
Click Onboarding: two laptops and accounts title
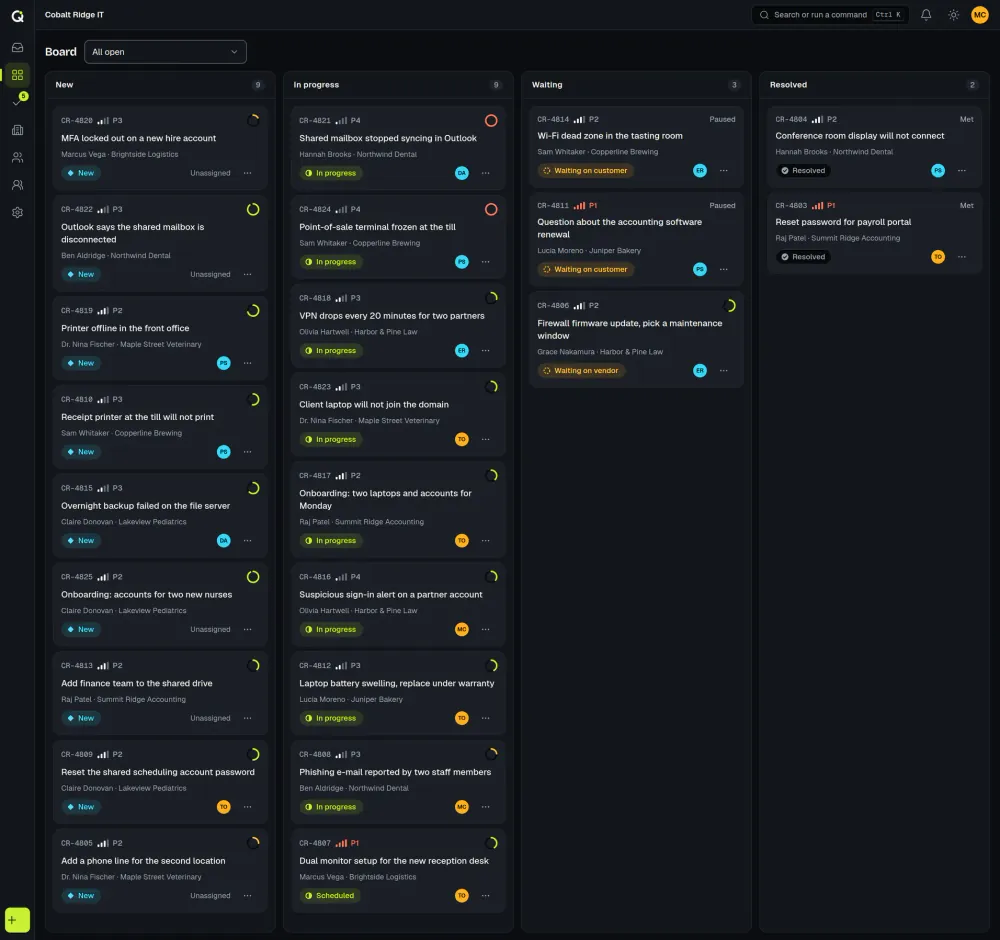(x=385, y=499)
